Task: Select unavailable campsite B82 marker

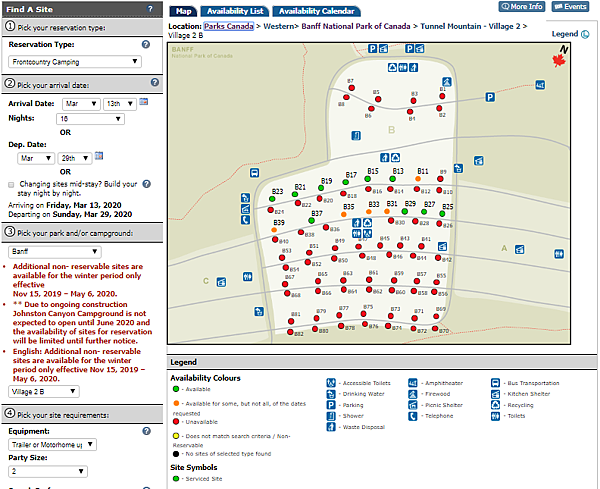Action: tap(290, 332)
